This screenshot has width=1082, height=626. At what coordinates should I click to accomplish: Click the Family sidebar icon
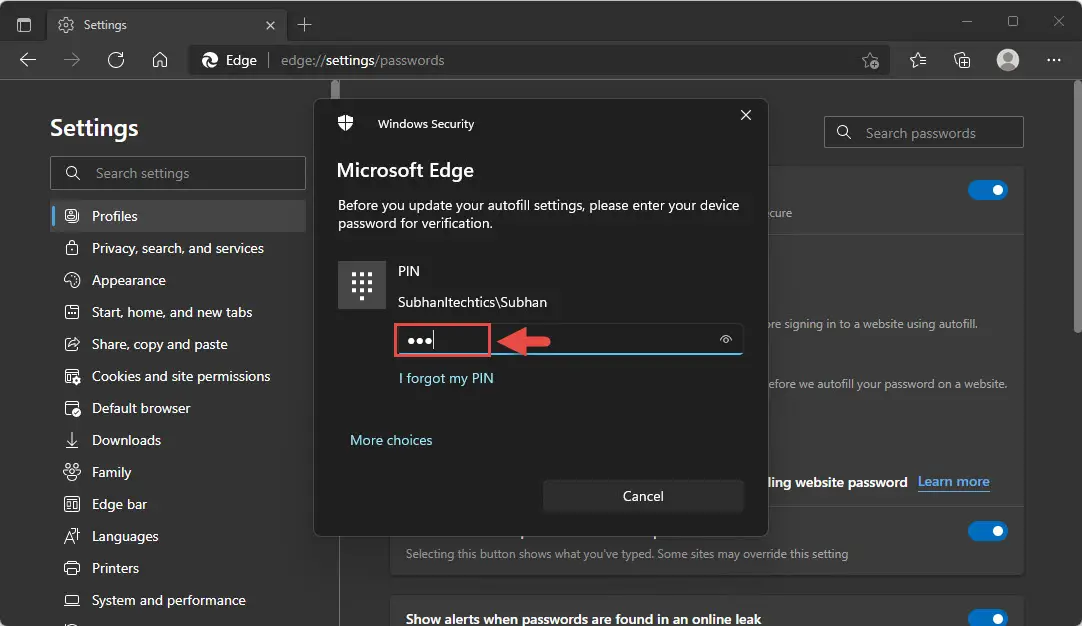coord(72,472)
